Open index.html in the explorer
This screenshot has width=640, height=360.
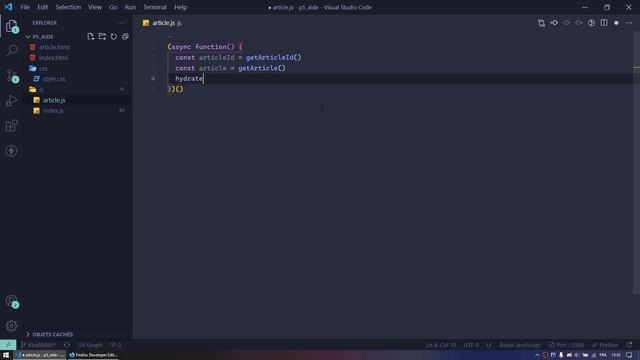(x=78, y=58)
